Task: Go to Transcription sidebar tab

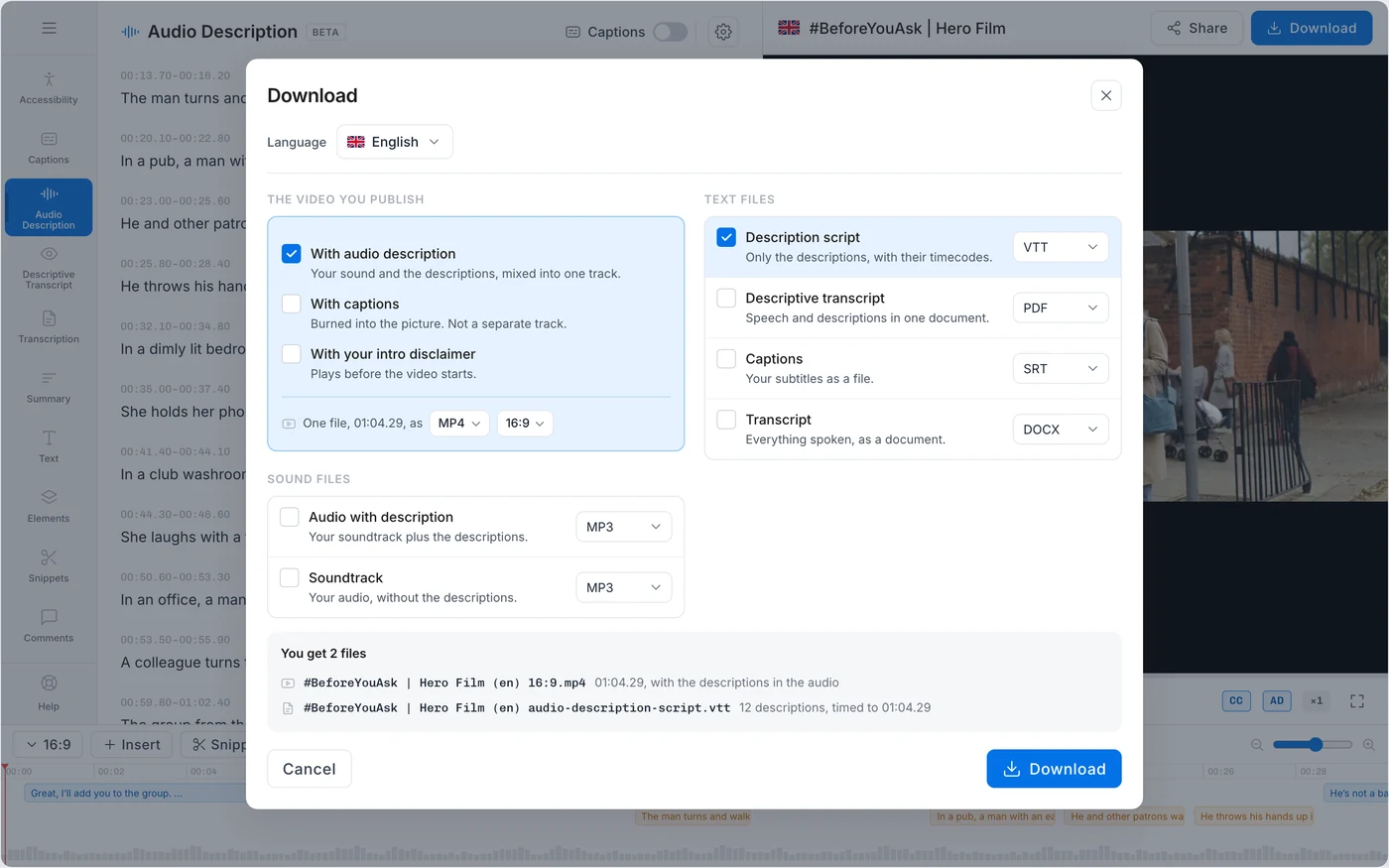Action: pyautogui.click(x=49, y=327)
